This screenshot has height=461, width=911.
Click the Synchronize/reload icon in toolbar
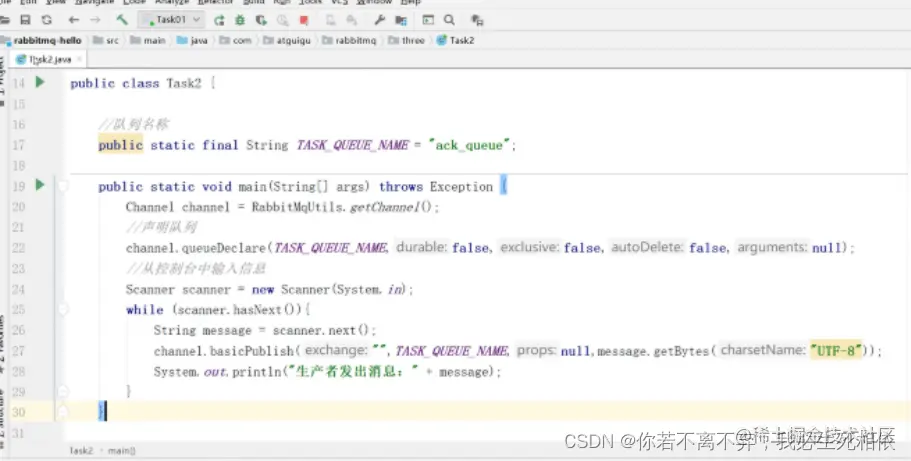coord(46,20)
